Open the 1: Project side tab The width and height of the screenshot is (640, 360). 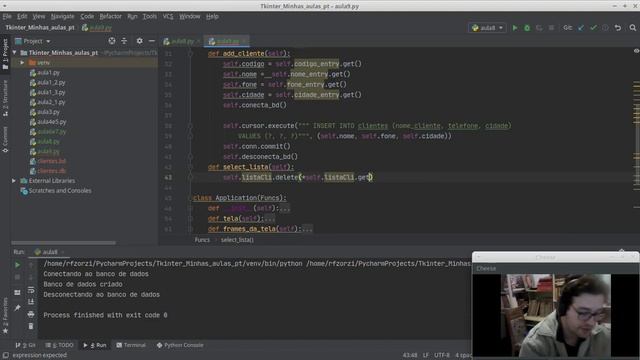tap(5, 54)
